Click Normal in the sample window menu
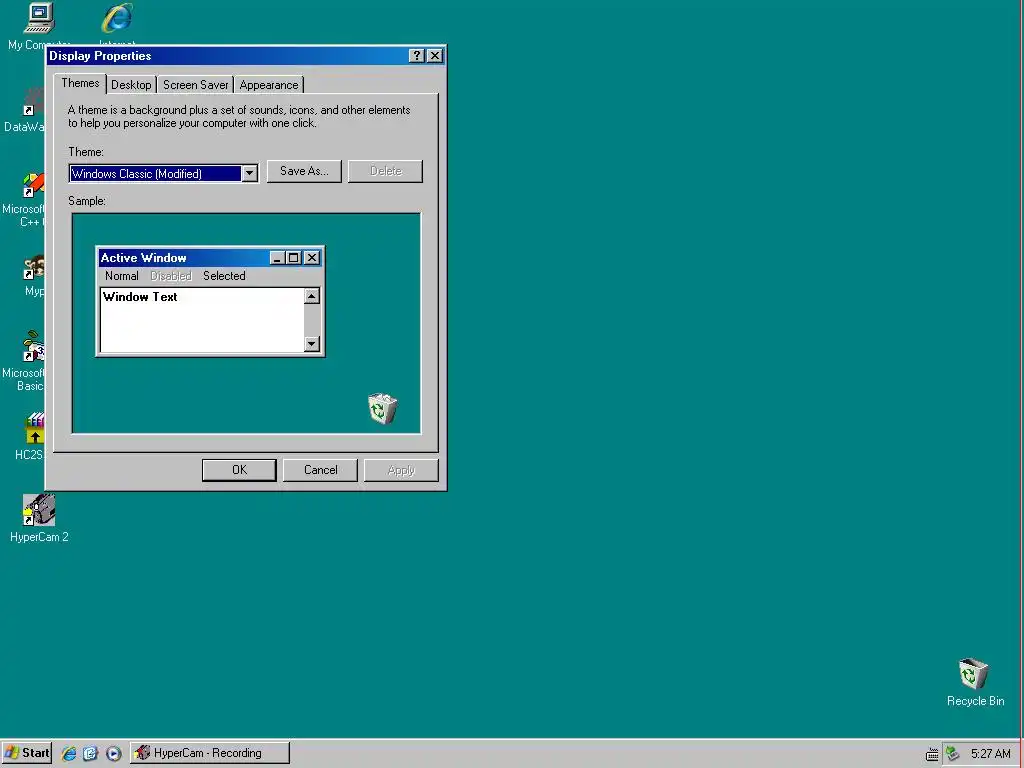The width and height of the screenshot is (1024, 768). [x=121, y=276]
